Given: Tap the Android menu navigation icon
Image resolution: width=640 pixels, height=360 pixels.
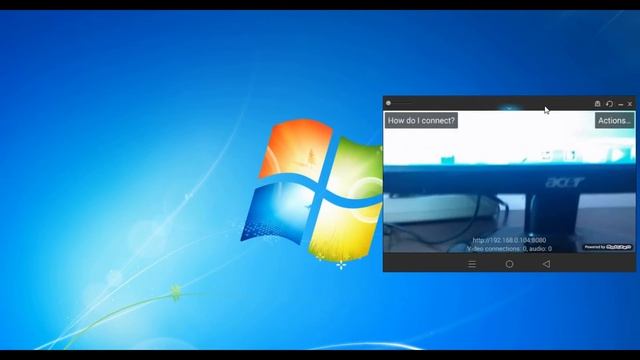Looking at the screenshot, I should tap(472, 264).
